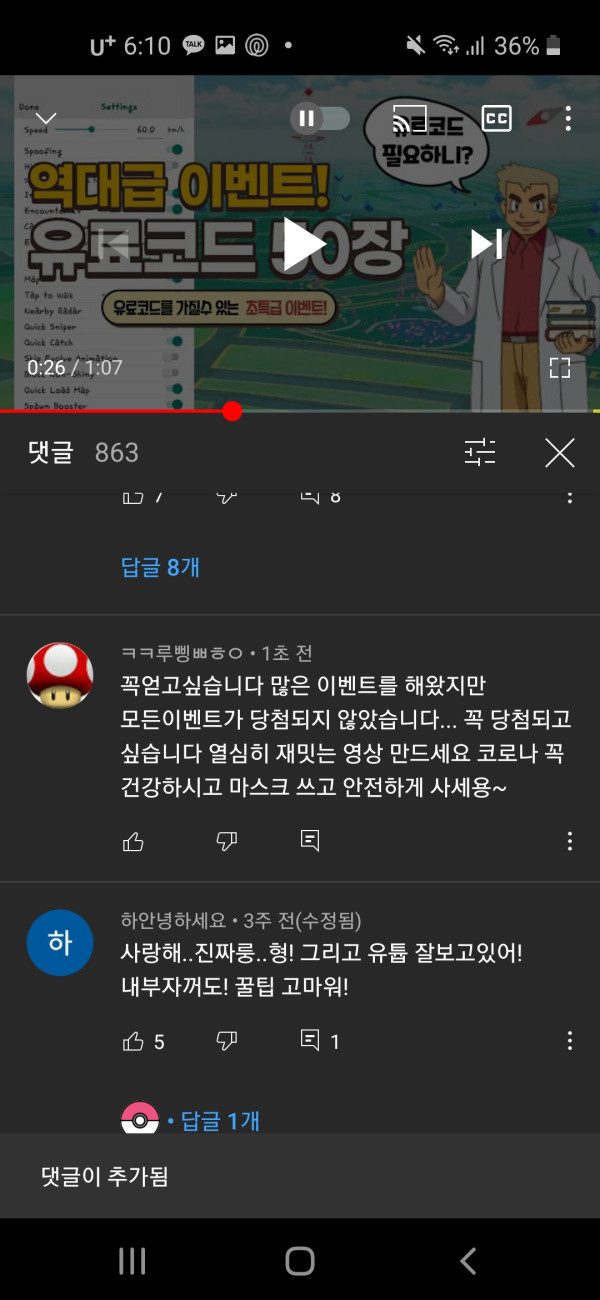Open options menu for 하안녕하세요 comment
This screenshot has width=600, height=1300.
(570, 1041)
